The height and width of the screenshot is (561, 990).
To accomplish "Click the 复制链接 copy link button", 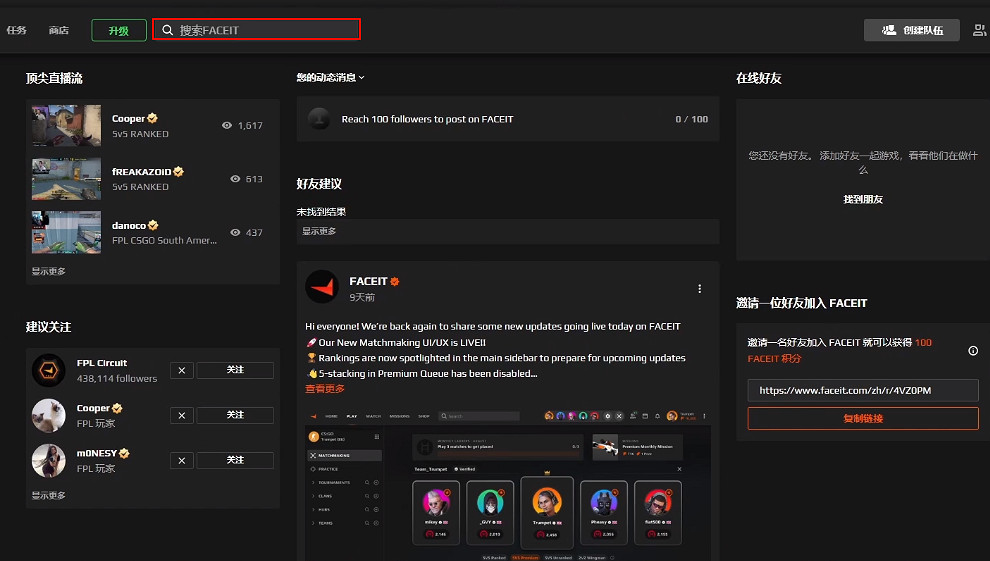I will pyautogui.click(x=863, y=418).
